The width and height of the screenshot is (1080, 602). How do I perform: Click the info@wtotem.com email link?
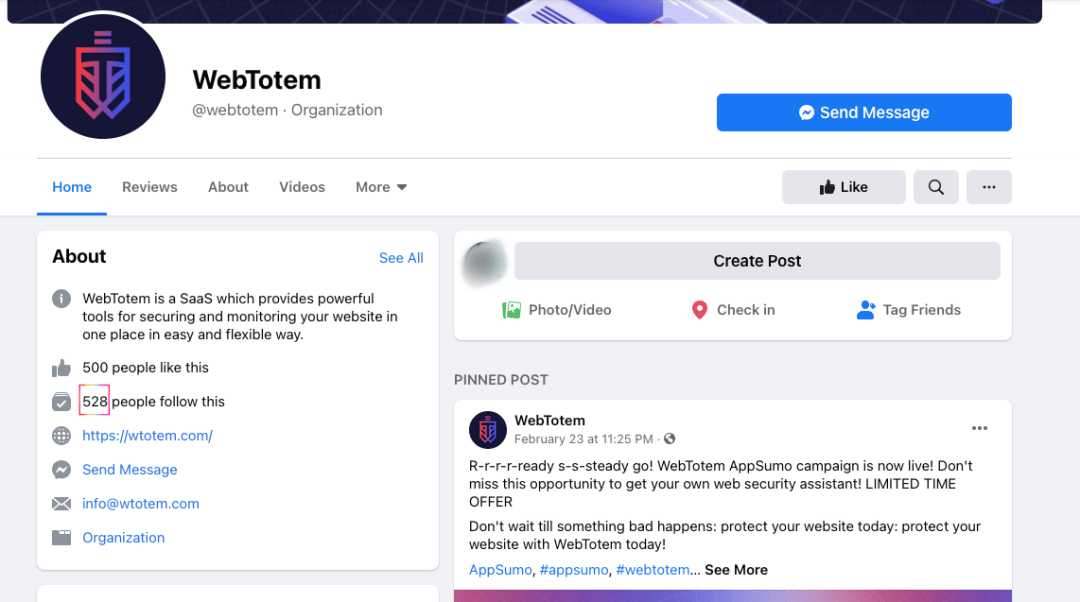141,504
